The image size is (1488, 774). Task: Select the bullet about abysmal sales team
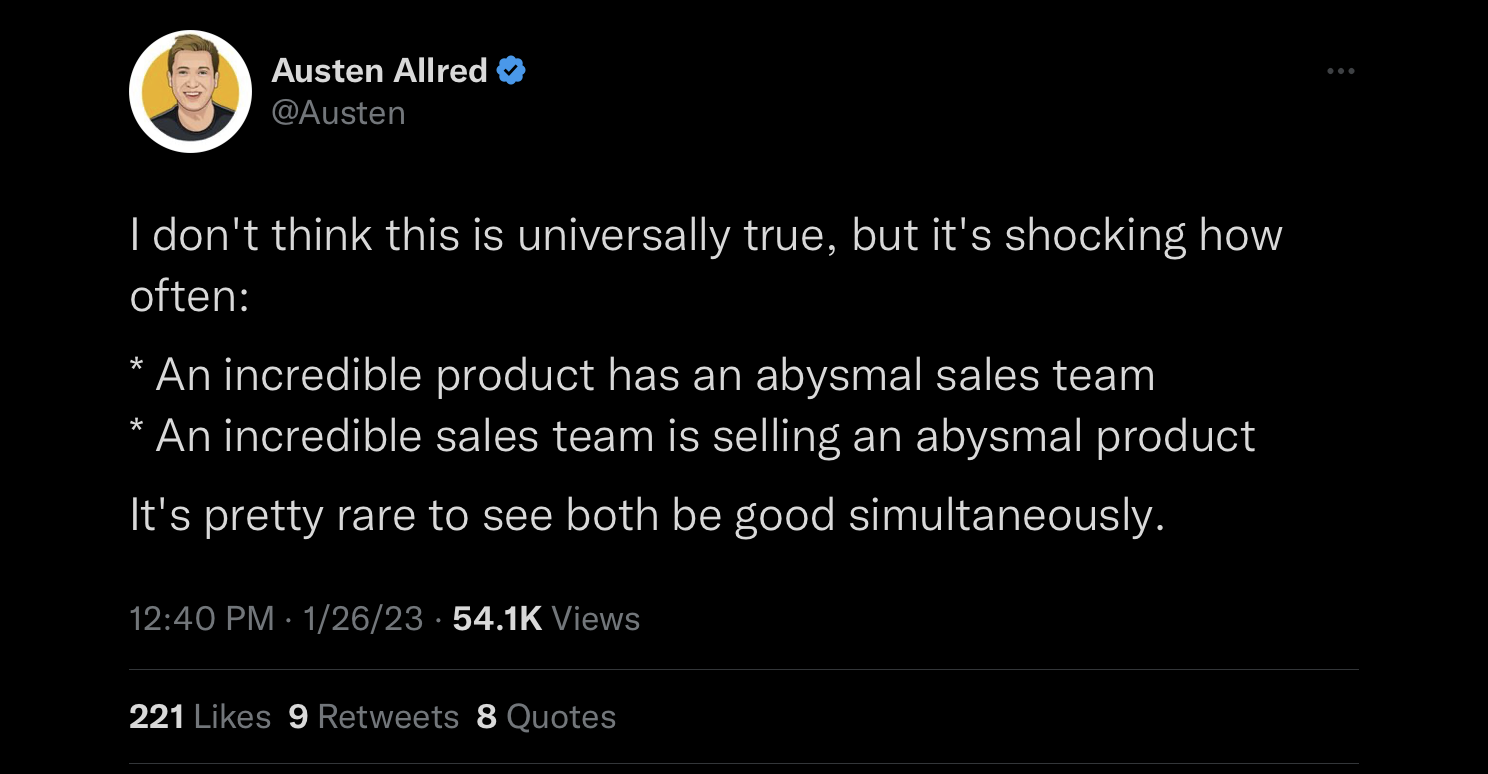point(643,376)
